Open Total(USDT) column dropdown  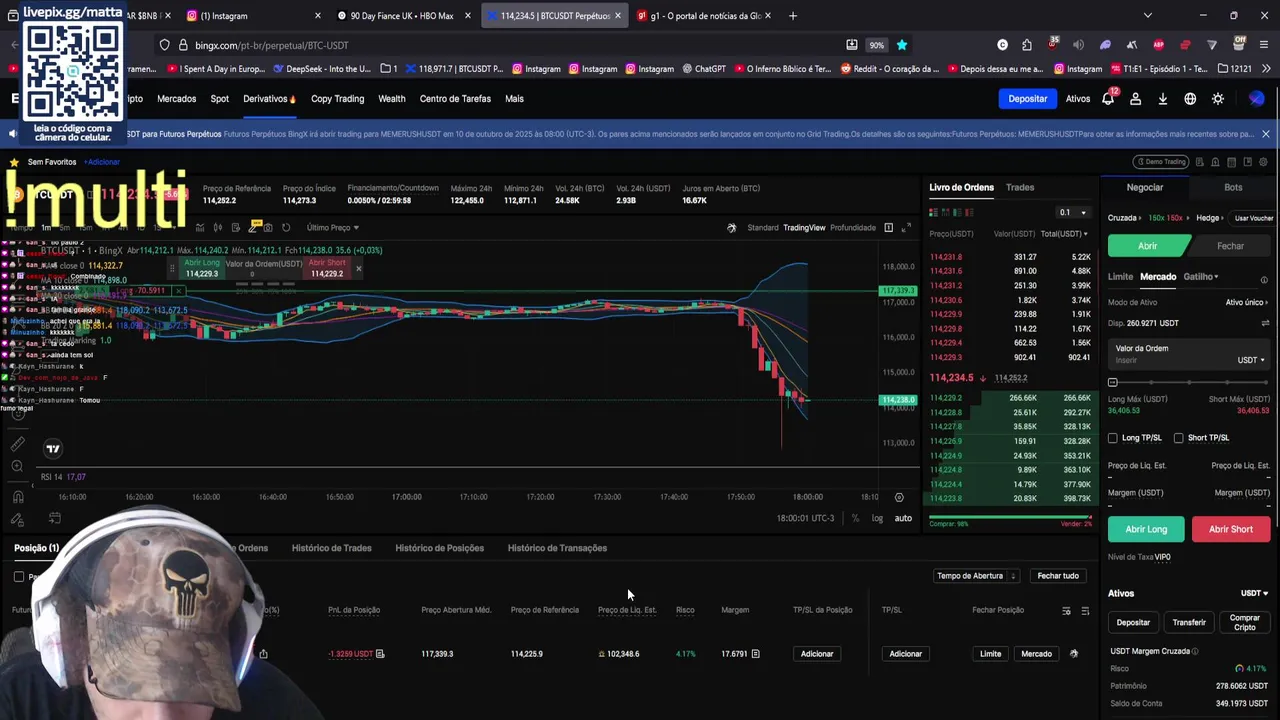point(1064,234)
